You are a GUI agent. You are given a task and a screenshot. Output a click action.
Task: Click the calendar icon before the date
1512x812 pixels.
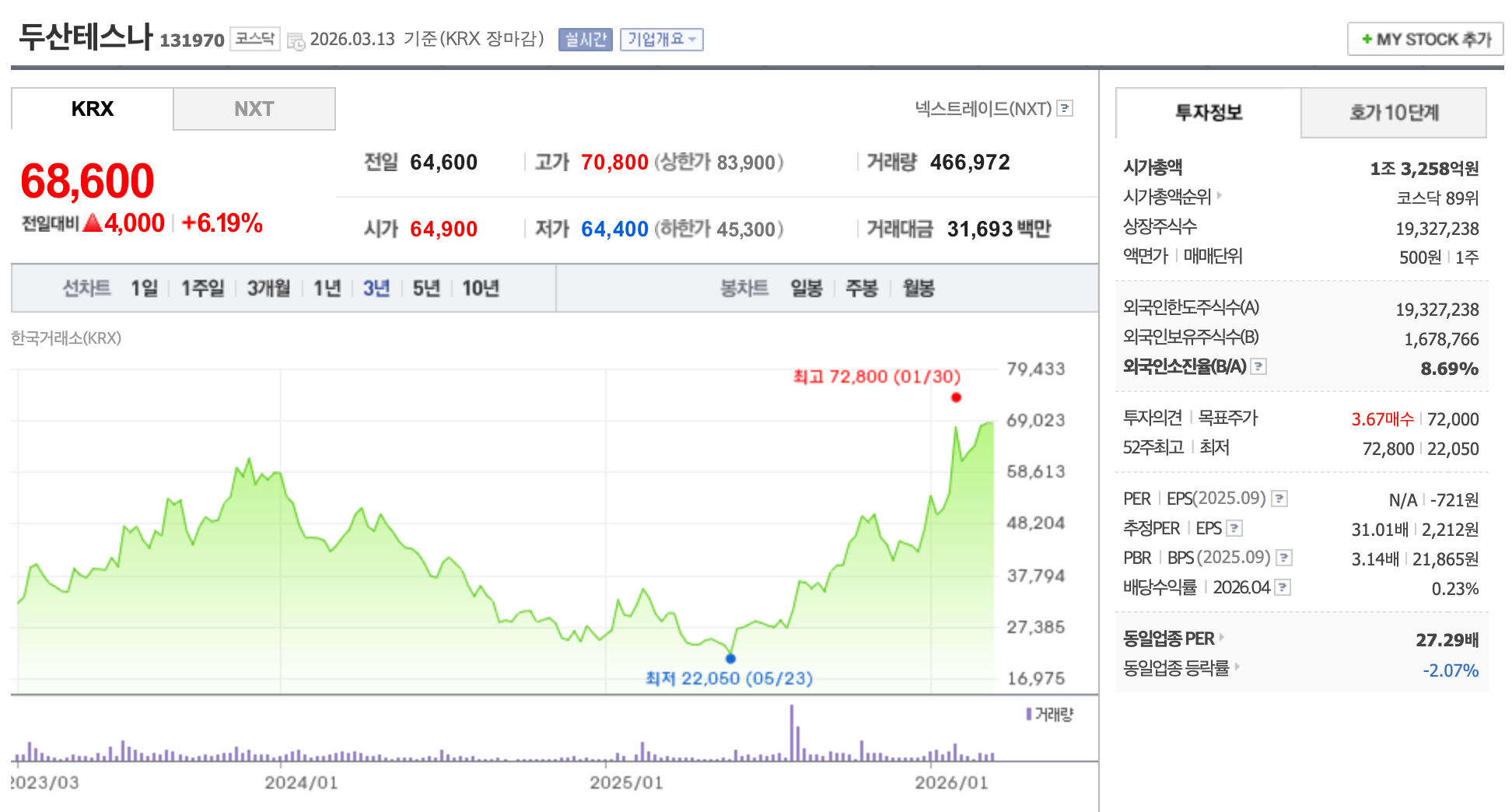[296, 41]
